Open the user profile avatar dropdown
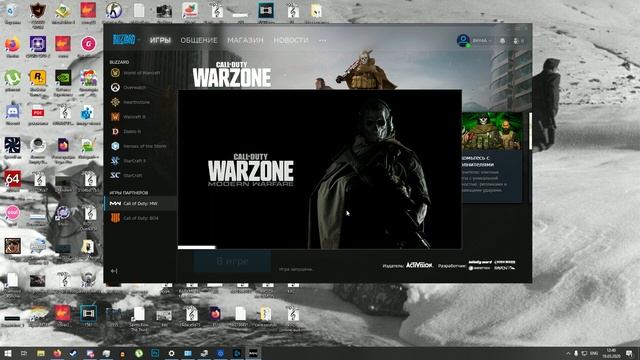 [473, 40]
